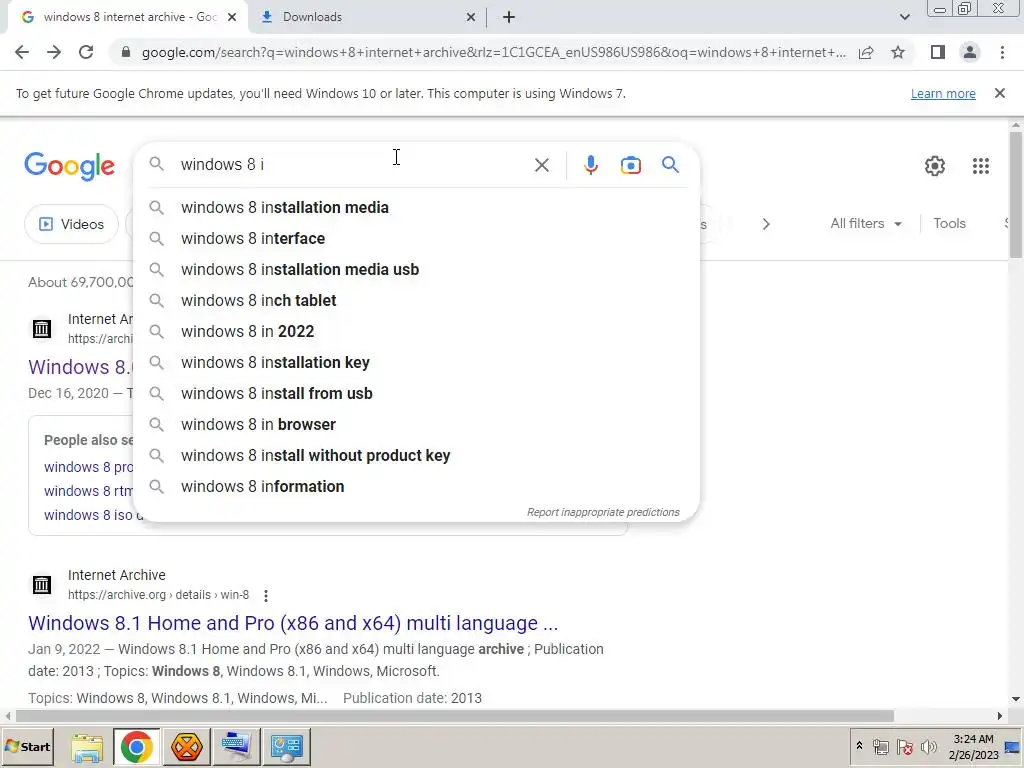Close the Downloads tab
1024x768 pixels.
tap(471, 17)
